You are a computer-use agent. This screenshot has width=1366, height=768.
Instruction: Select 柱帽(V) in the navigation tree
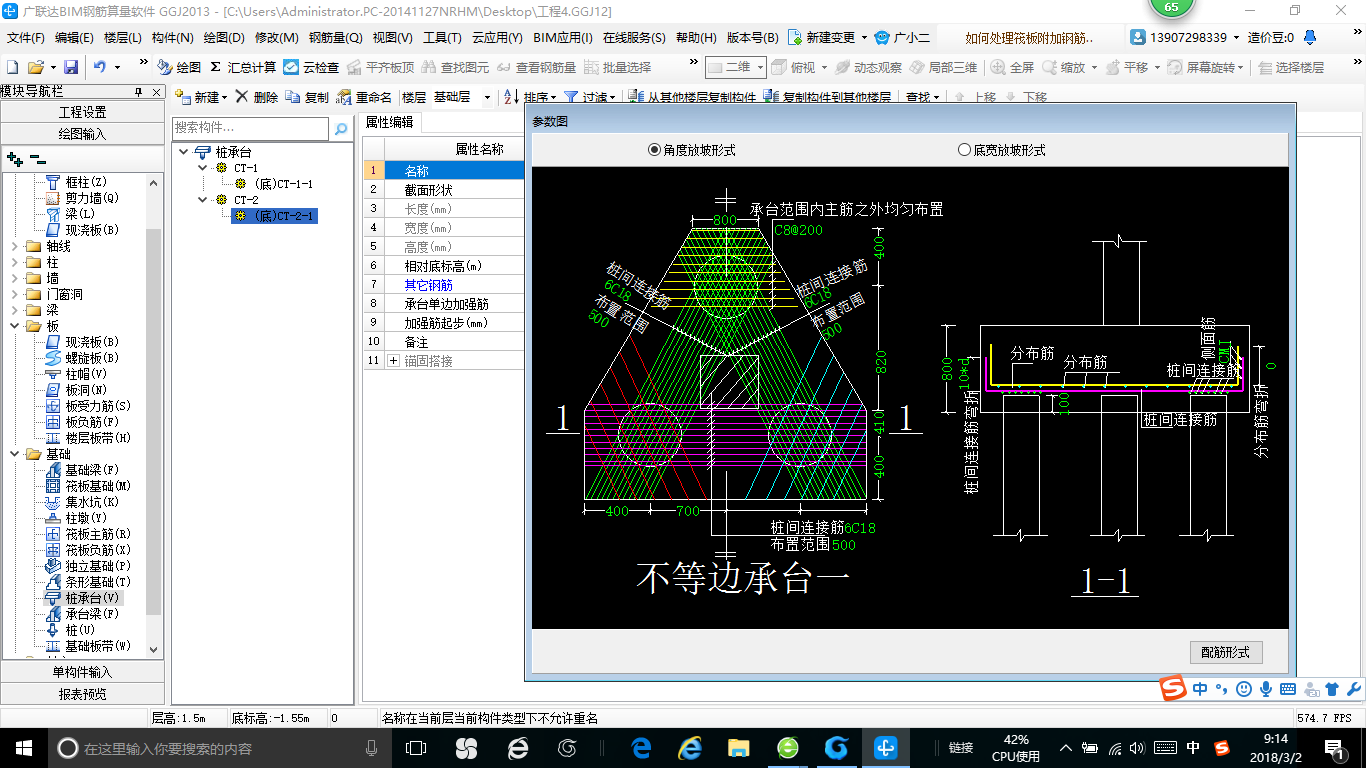[x=76, y=373]
